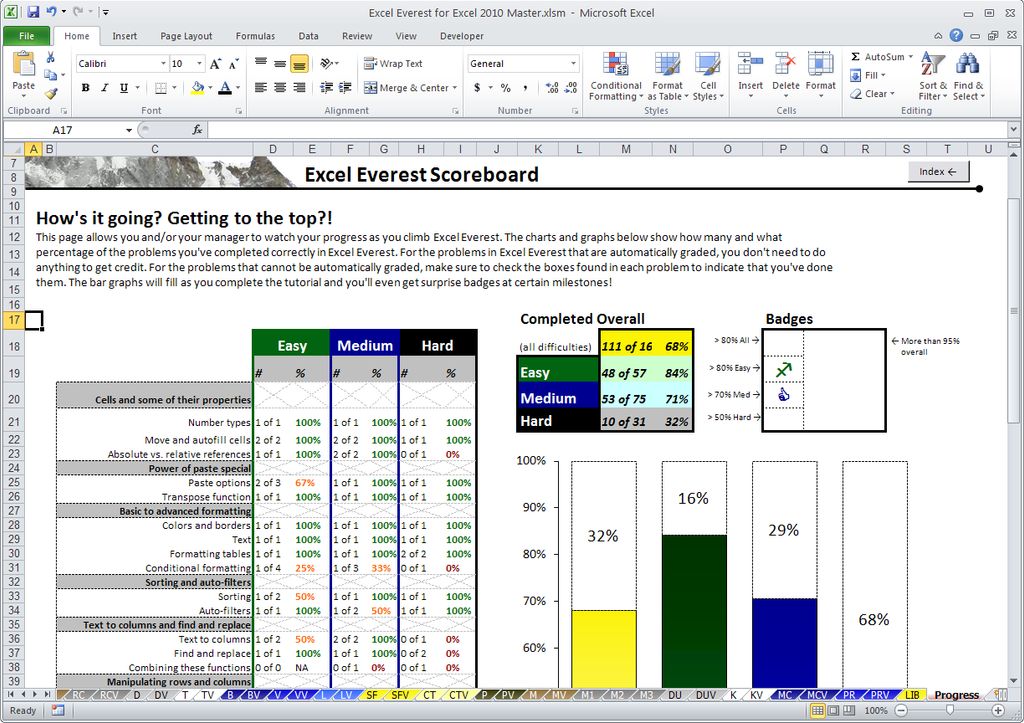Go to first sheet tab navigation arrow
1024x723 pixels.
pyautogui.click(x=11, y=695)
